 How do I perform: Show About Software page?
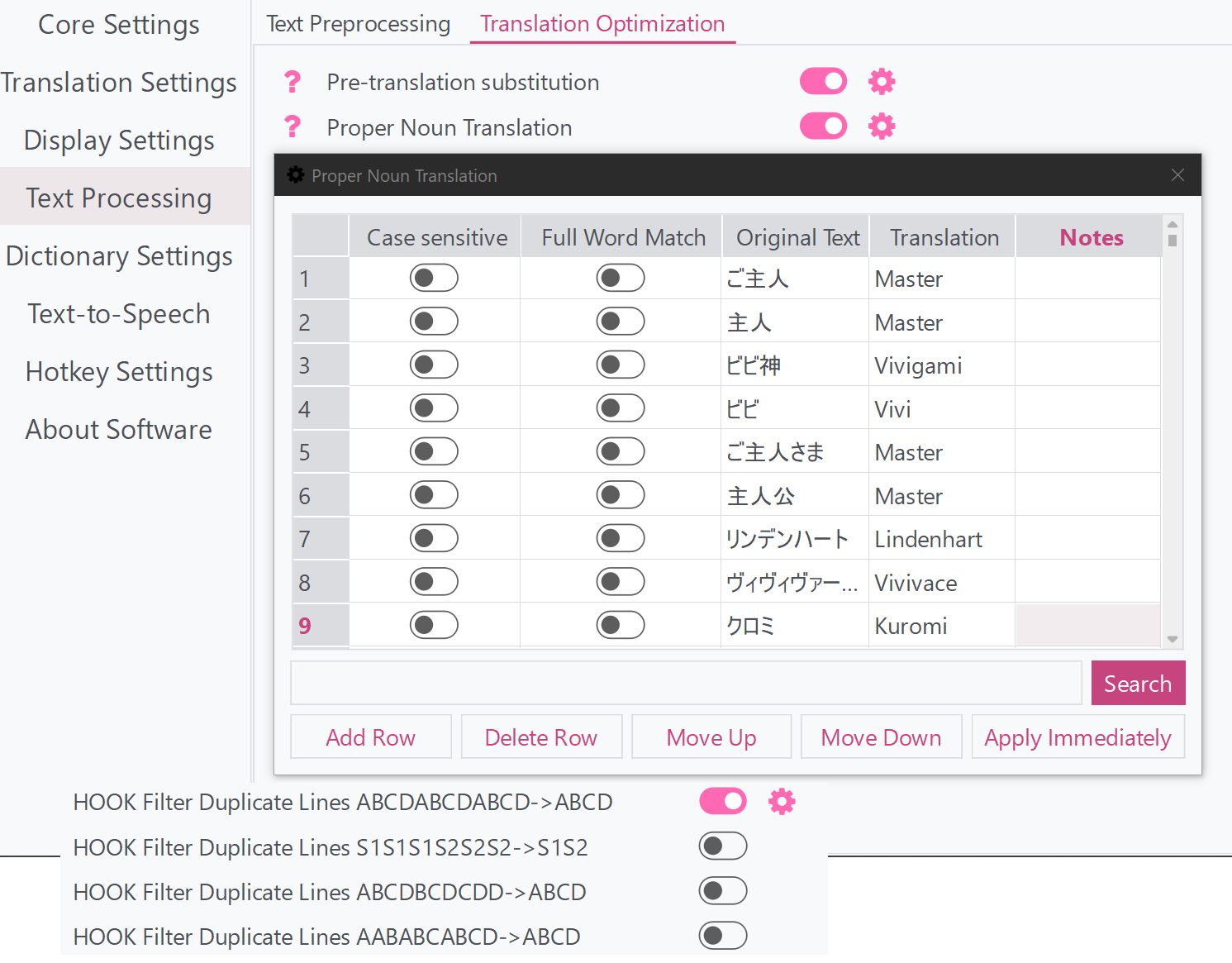point(119,430)
